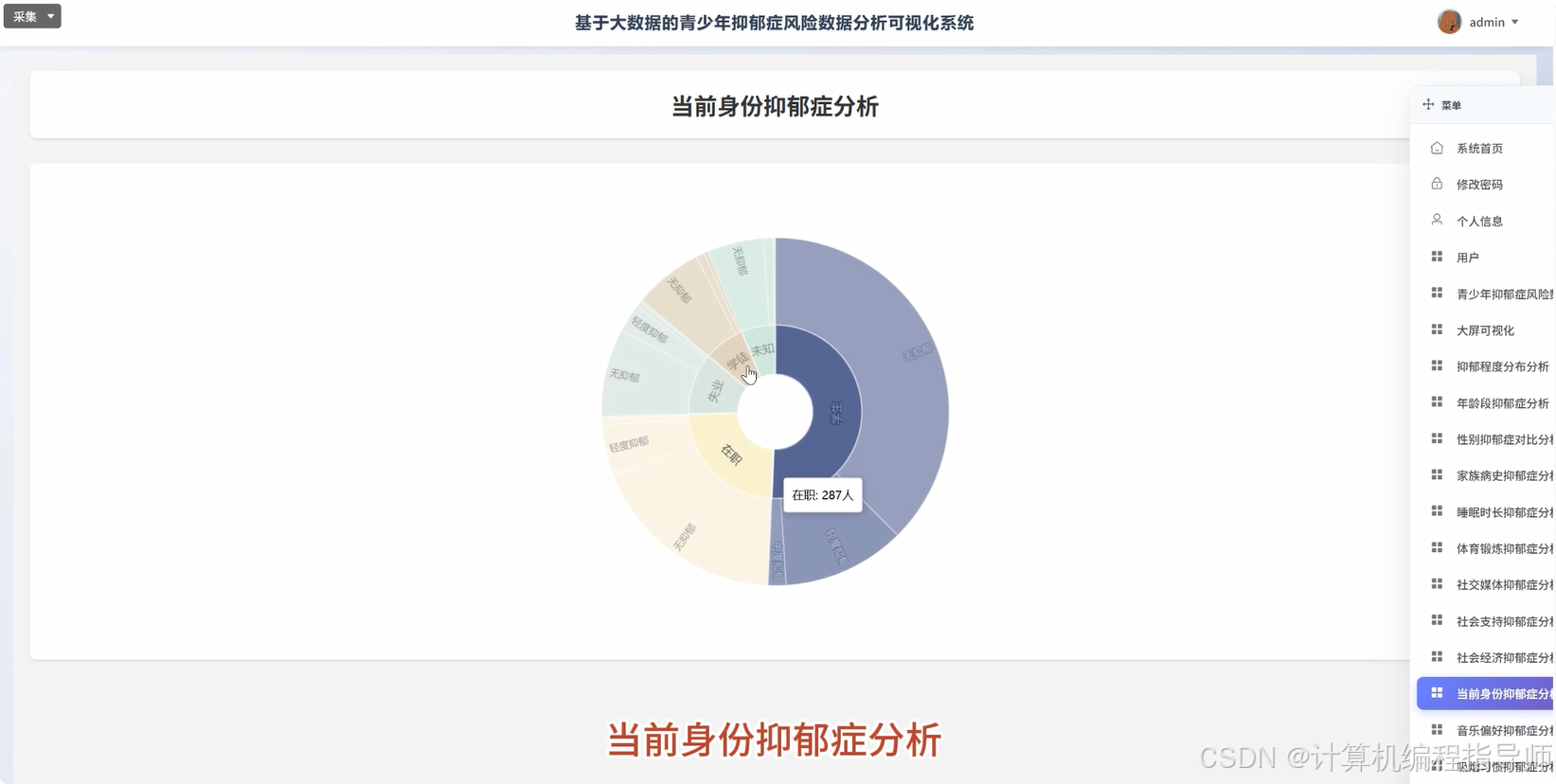Image resolution: width=1556 pixels, height=784 pixels.
Task: Click the 学生 inner ring segment
Action: coord(836,412)
